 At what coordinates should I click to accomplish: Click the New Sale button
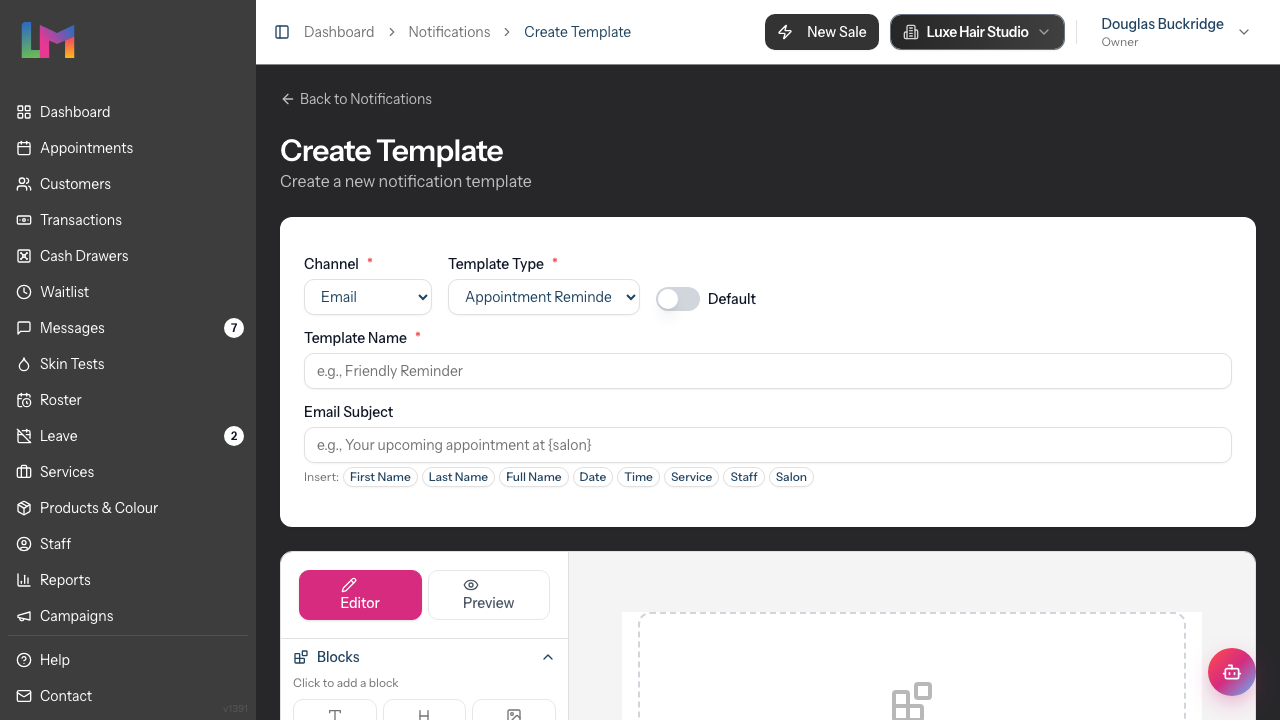pos(822,32)
